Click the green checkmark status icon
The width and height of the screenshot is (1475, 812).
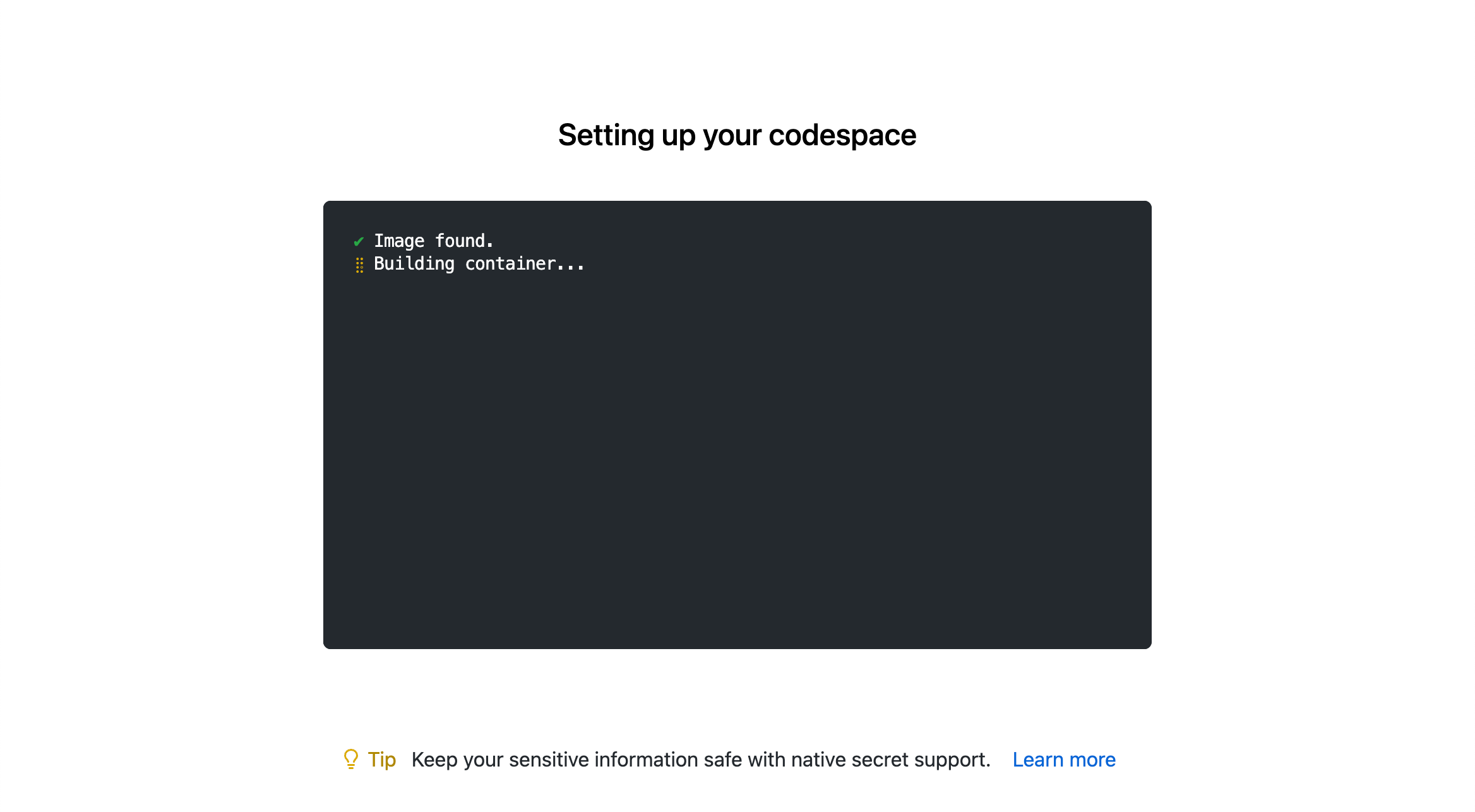coord(358,241)
